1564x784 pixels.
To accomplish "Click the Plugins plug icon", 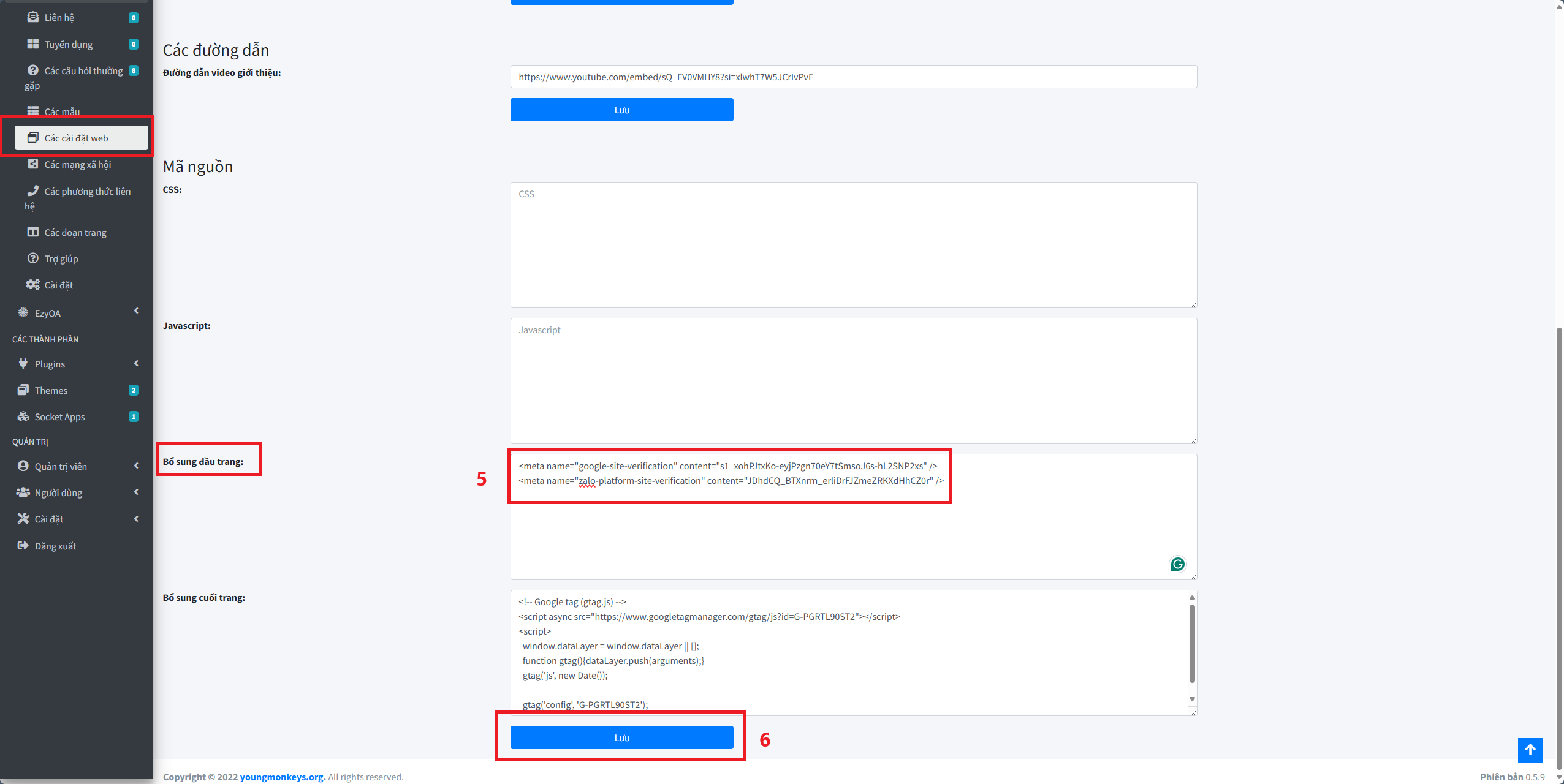I will click(23, 363).
